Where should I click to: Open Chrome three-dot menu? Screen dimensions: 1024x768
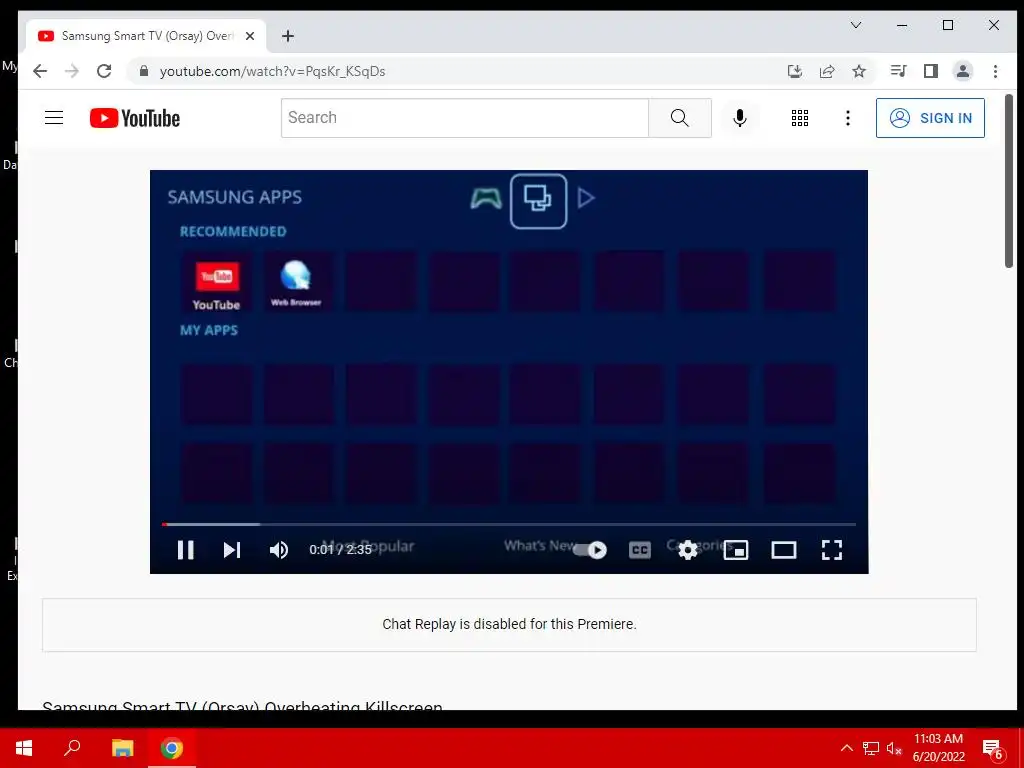pyautogui.click(x=995, y=71)
